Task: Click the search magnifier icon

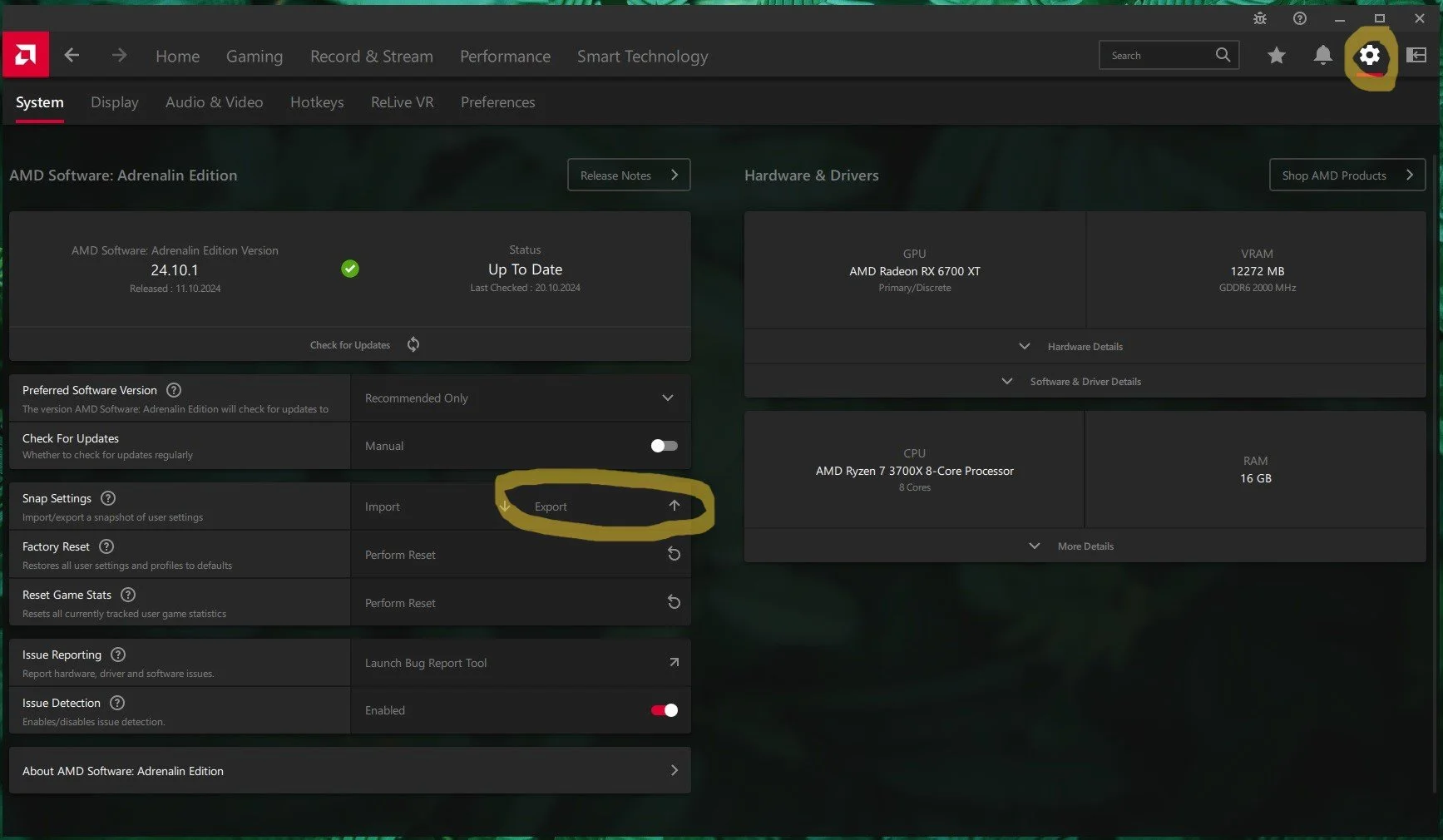Action: pyautogui.click(x=1223, y=55)
